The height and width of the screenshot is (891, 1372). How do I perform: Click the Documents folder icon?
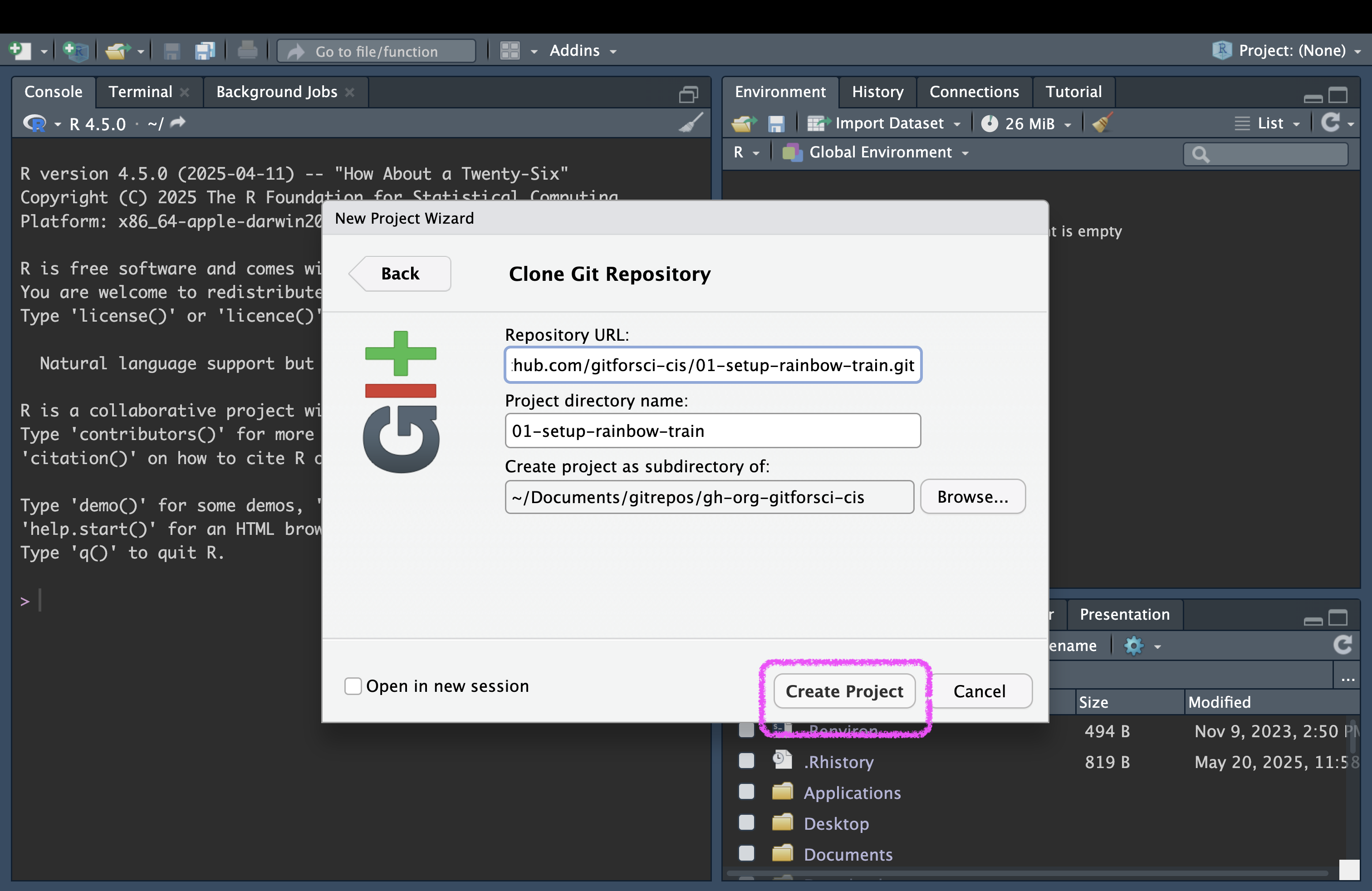coord(782,853)
